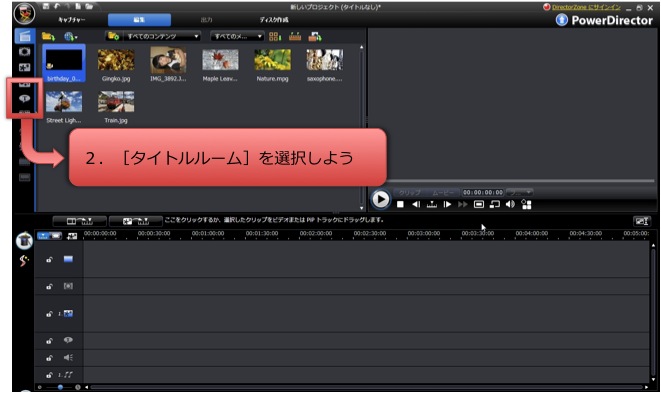
Task: Click the library view grid icon
Action: (x=275, y=37)
